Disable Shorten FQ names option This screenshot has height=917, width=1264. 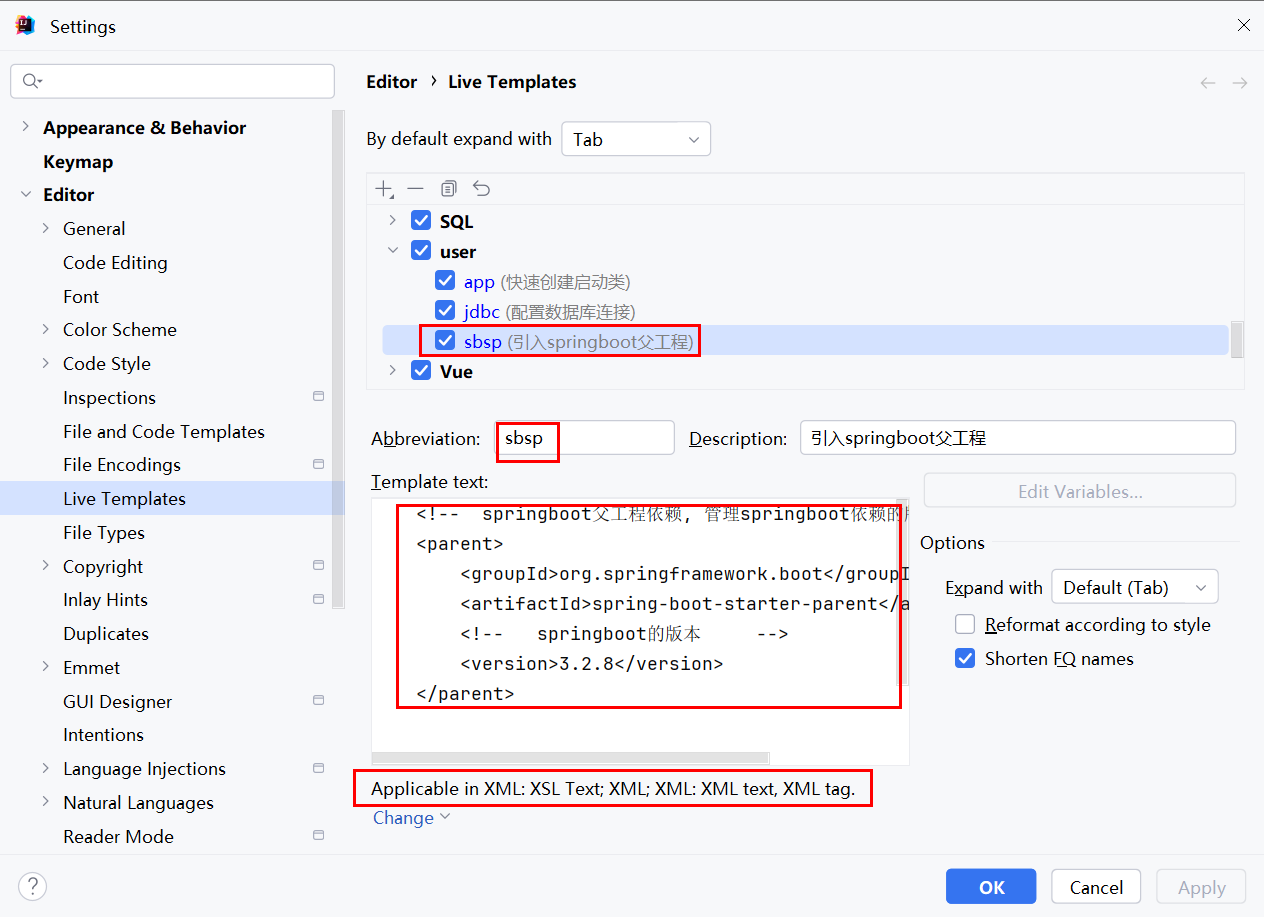[965, 659]
